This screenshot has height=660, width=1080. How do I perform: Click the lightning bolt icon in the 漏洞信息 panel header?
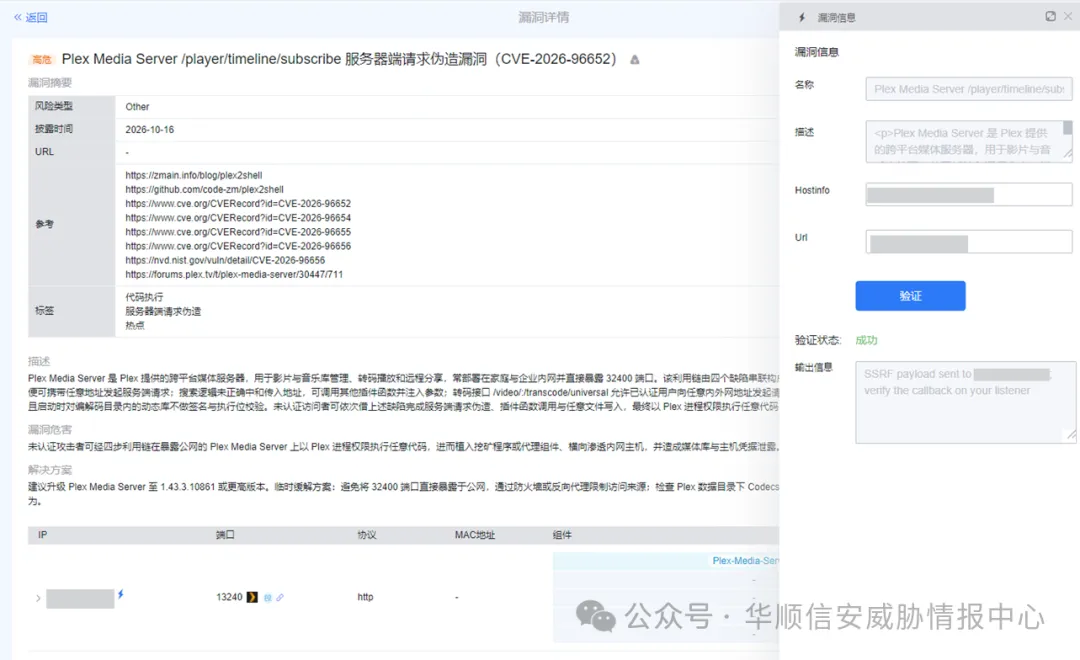[x=802, y=17]
